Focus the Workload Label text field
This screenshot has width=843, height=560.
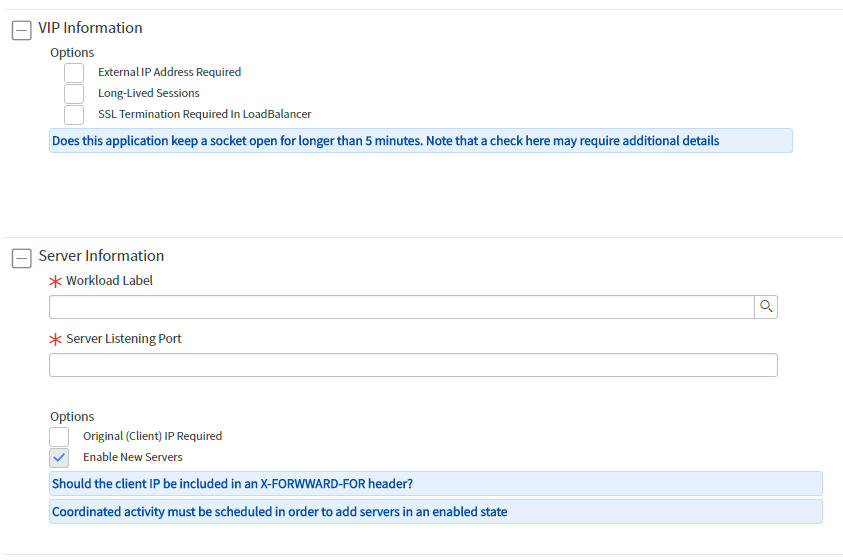pos(402,307)
